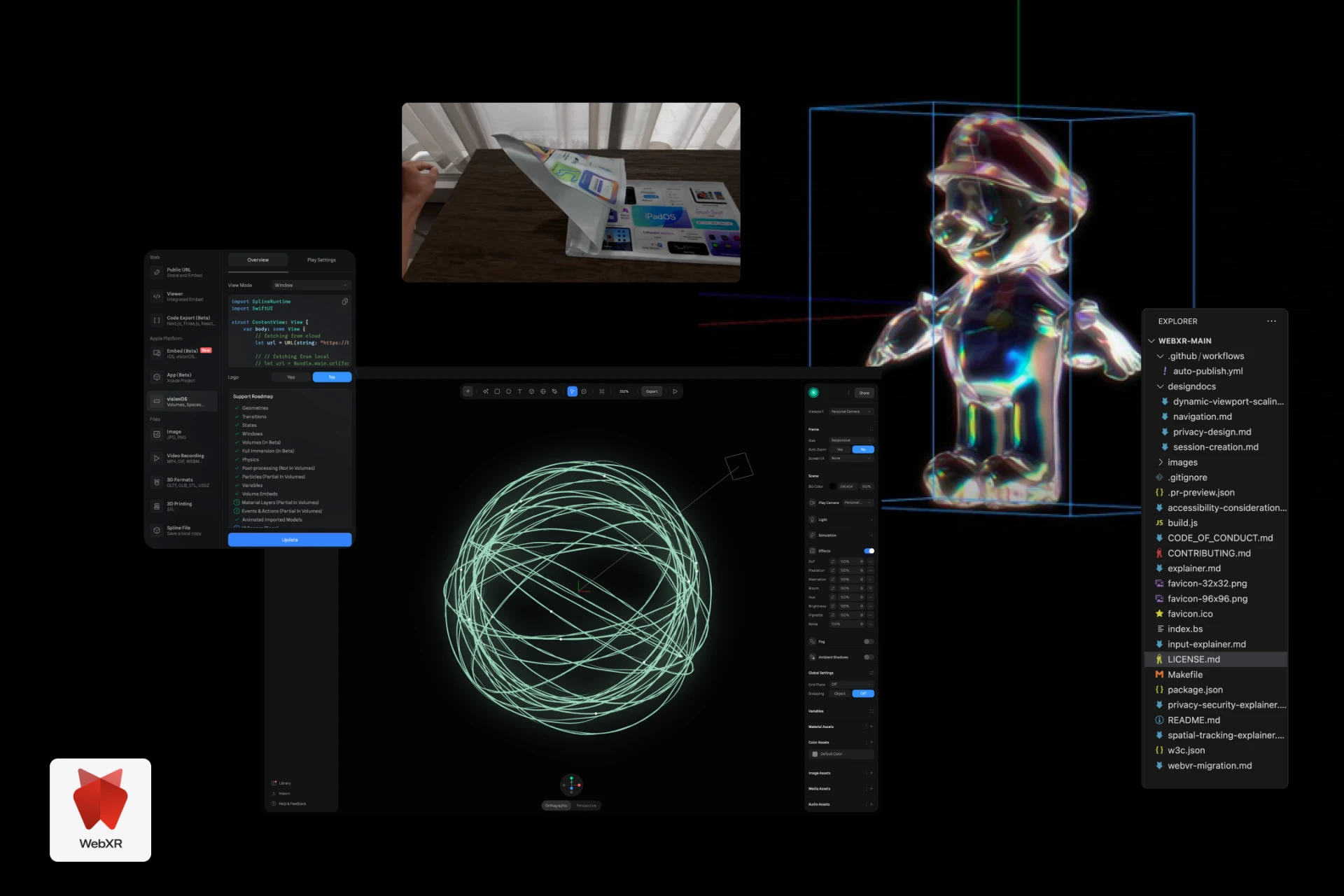This screenshot has height=896, width=1344.
Task: Click the 3D Printing STL icon
Action: click(157, 506)
